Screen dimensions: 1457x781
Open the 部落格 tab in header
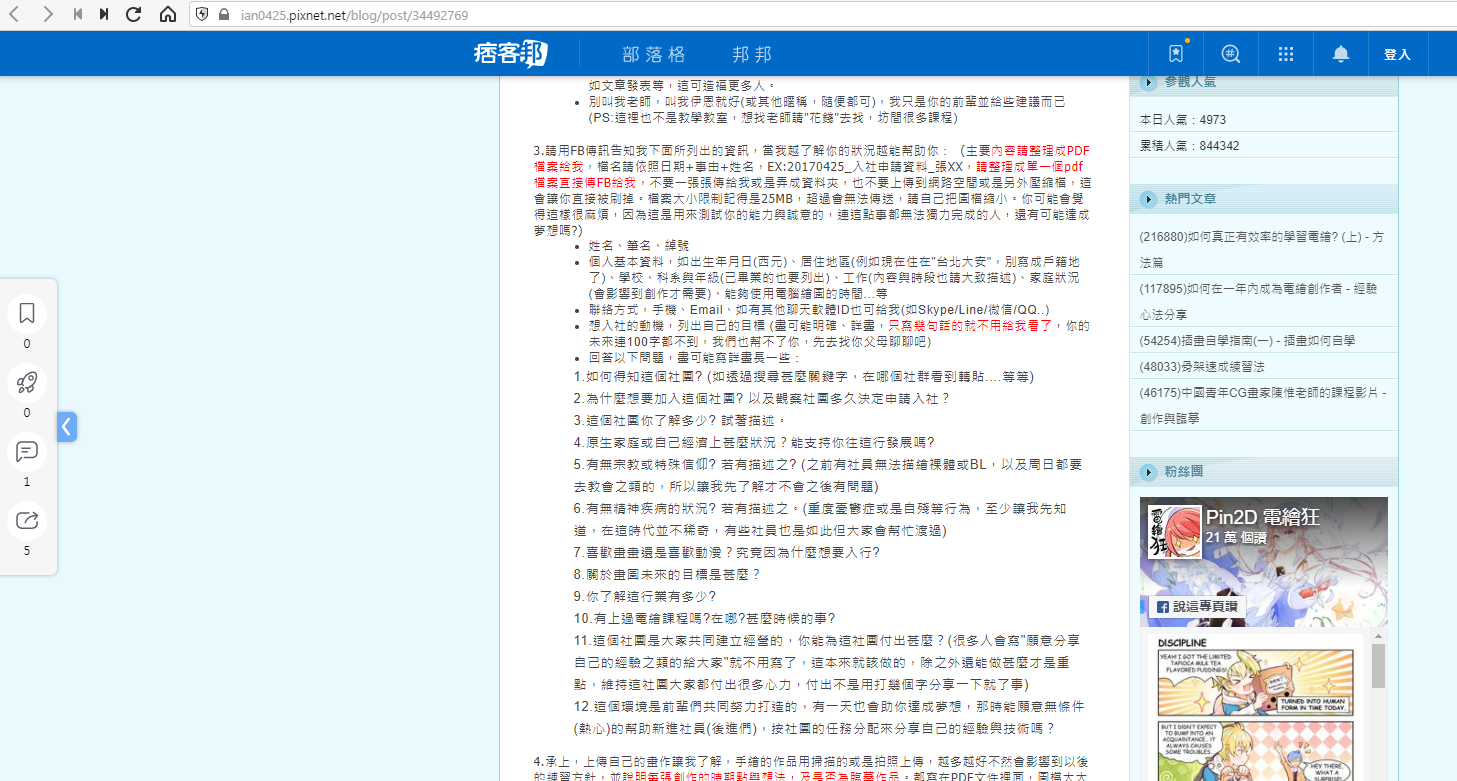pyautogui.click(x=654, y=54)
